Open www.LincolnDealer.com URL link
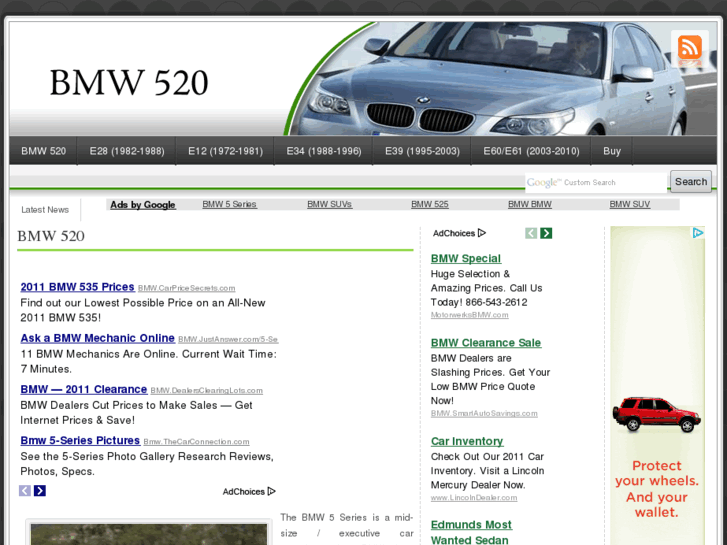Image resolution: width=727 pixels, height=545 pixels. point(474,498)
